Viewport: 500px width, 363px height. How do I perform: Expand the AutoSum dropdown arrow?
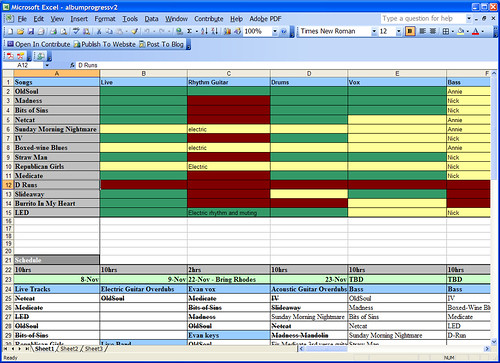(x=197, y=31)
